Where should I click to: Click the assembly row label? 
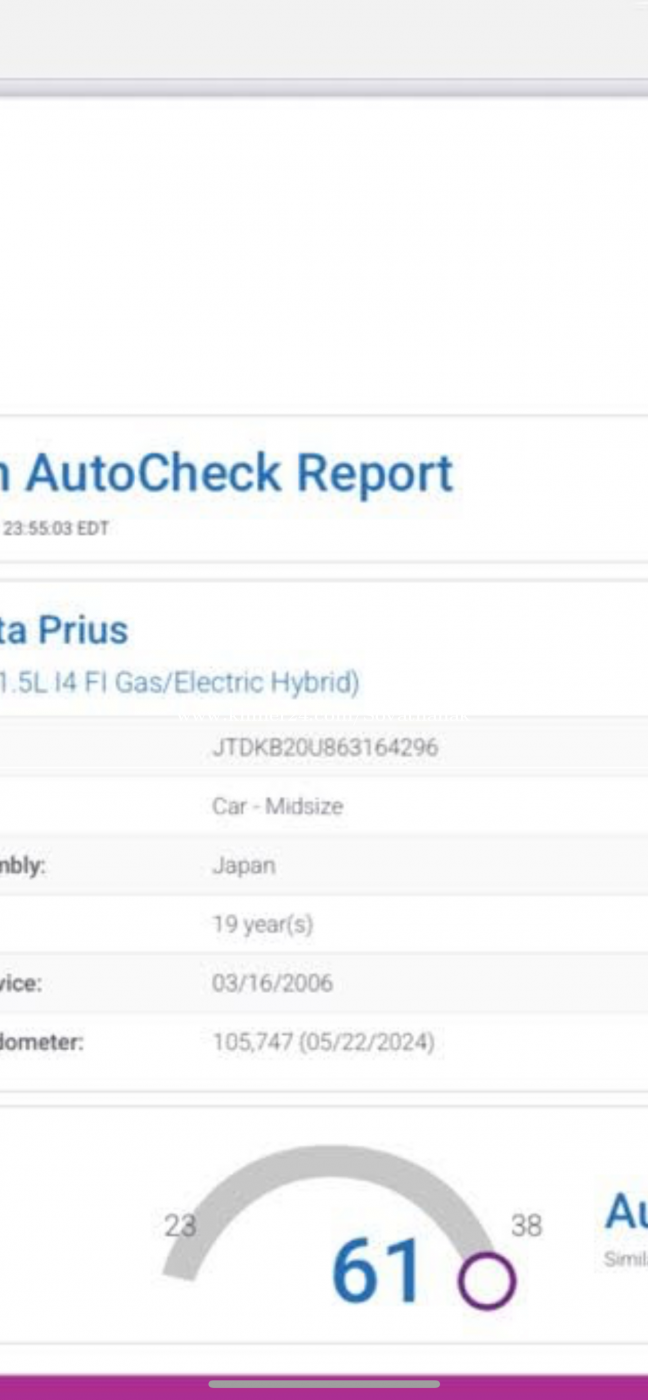click(23, 865)
